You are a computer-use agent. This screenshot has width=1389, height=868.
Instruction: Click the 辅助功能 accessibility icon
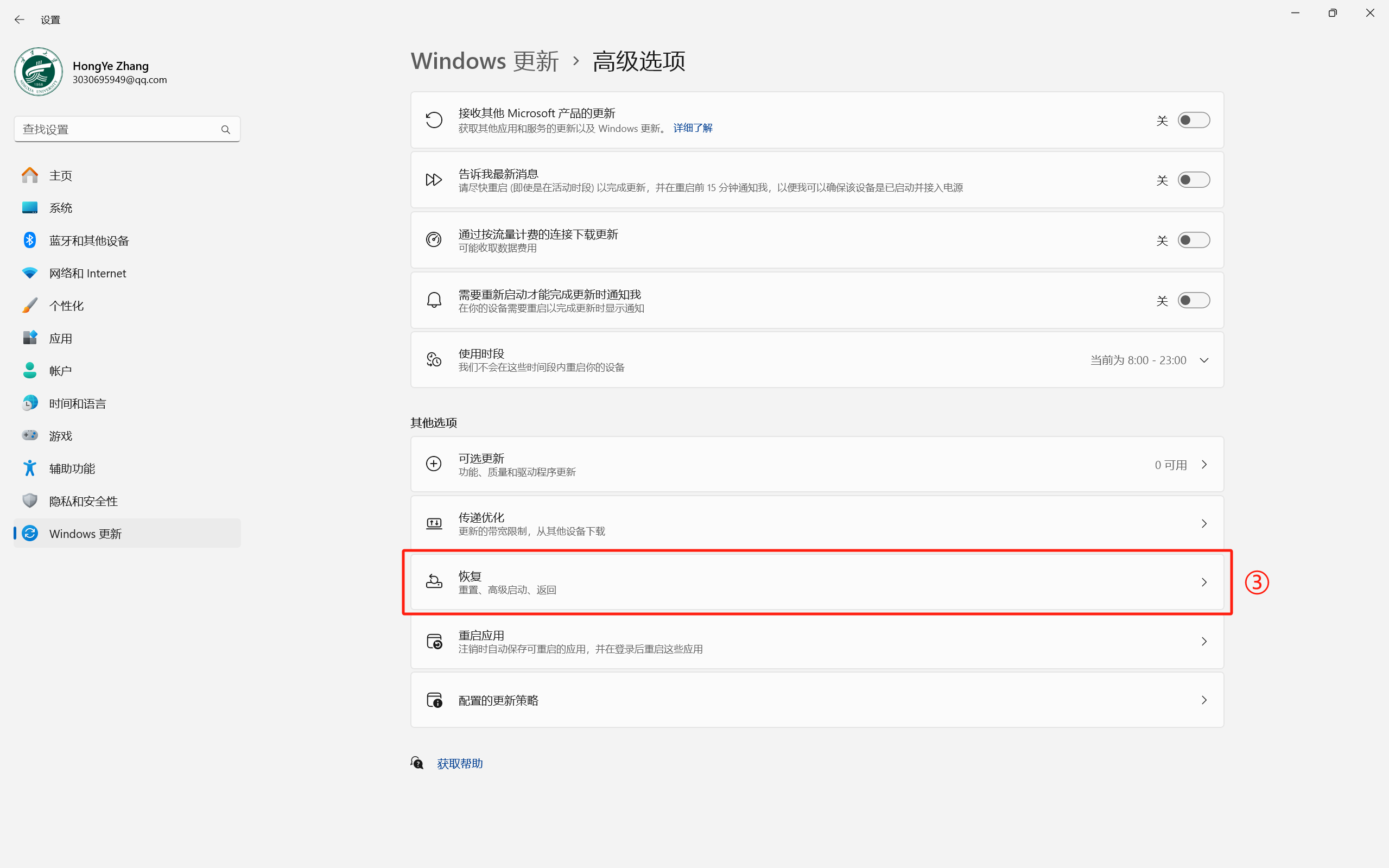click(x=30, y=468)
